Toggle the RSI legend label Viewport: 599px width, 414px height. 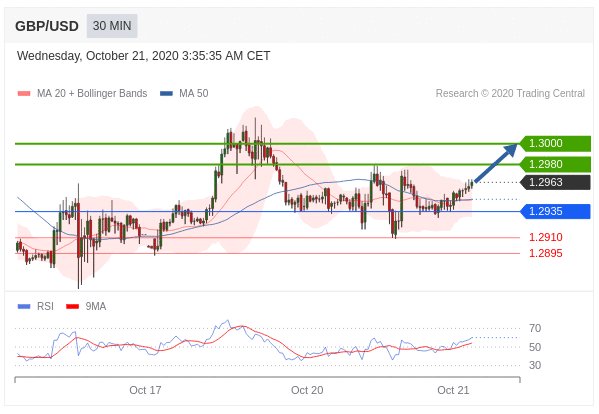click(x=45, y=306)
